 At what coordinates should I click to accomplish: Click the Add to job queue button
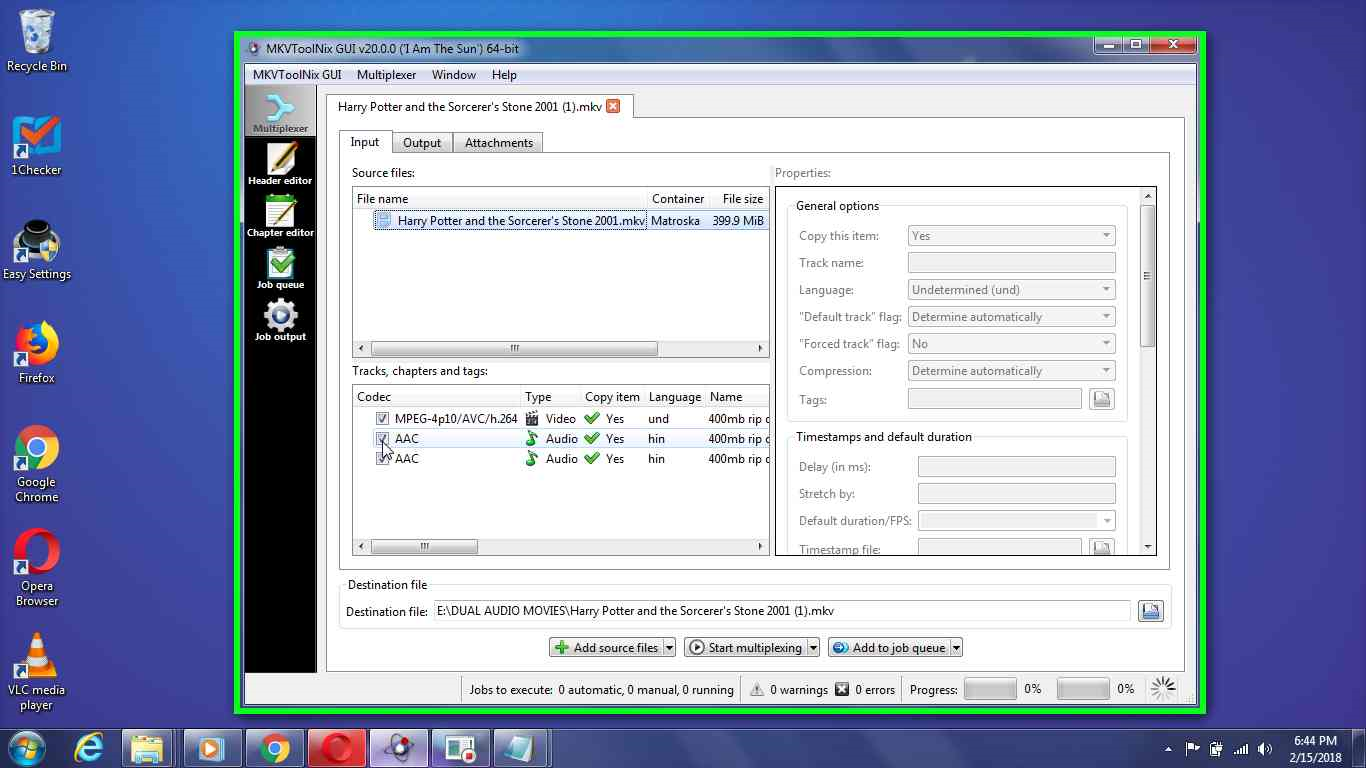(889, 648)
